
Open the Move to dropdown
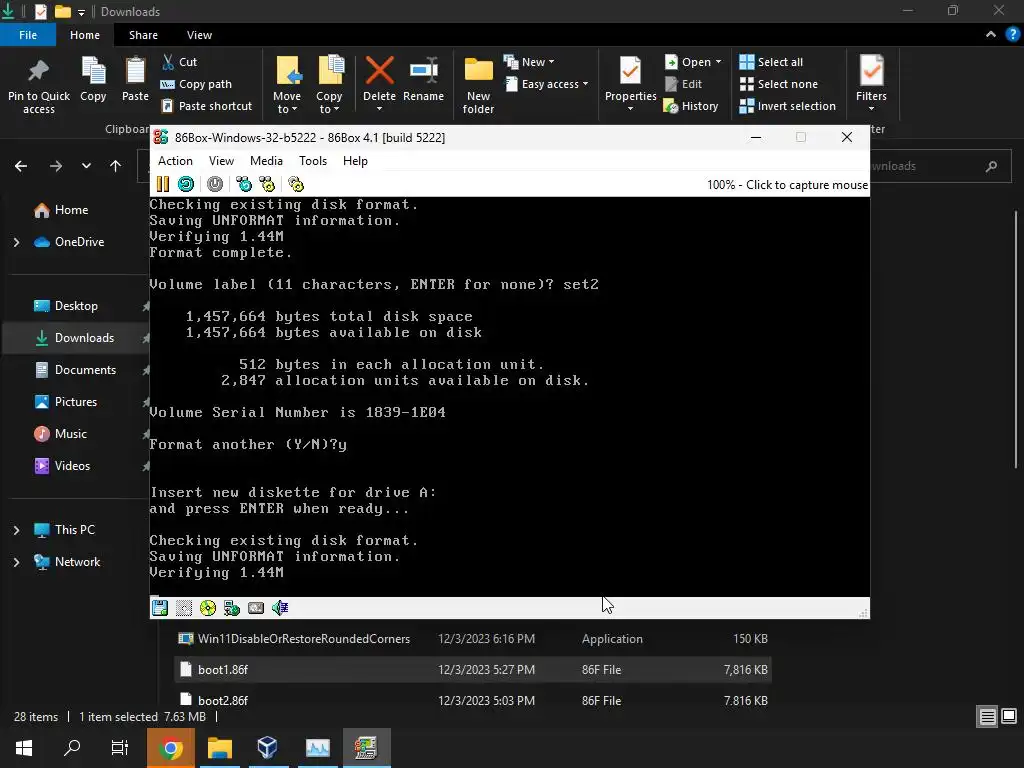(x=287, y=86)
